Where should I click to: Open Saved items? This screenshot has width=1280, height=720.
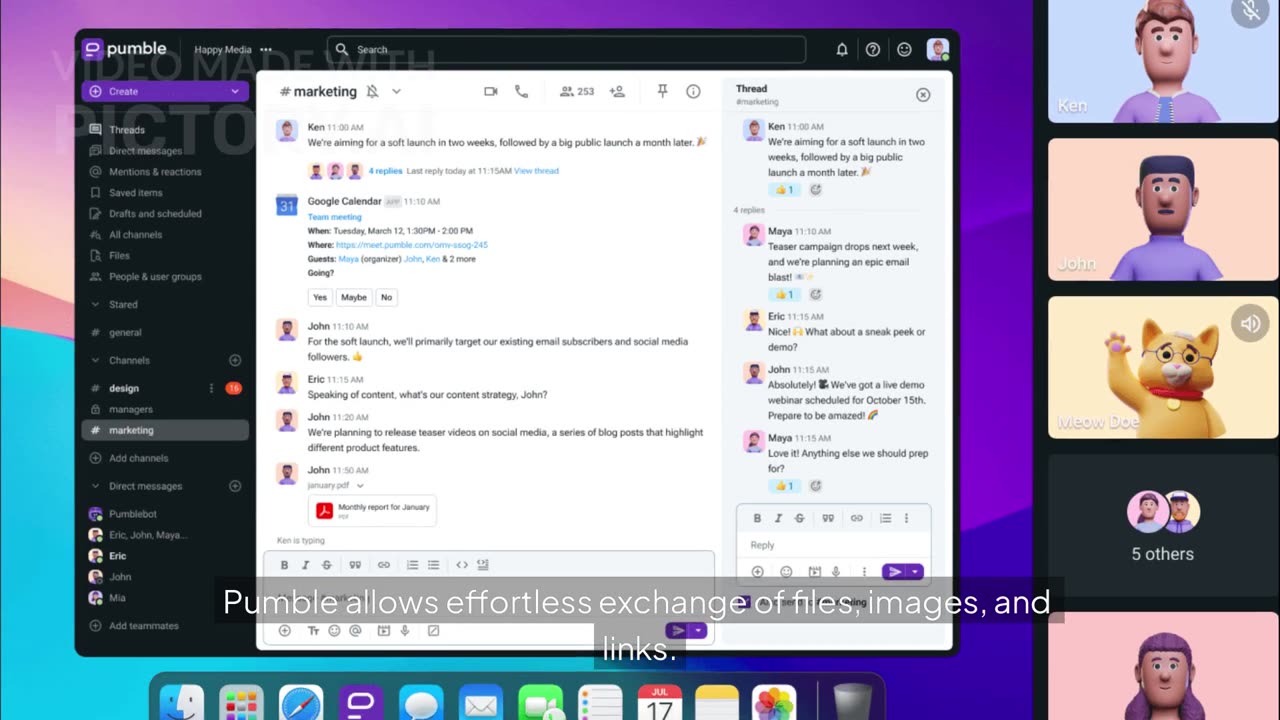coord(135,192)
